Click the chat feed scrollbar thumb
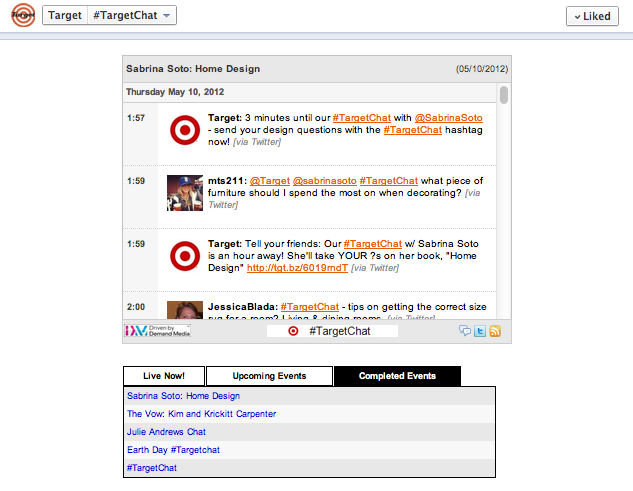Viewport: 633px width, 491px height. tap(504, 95)
